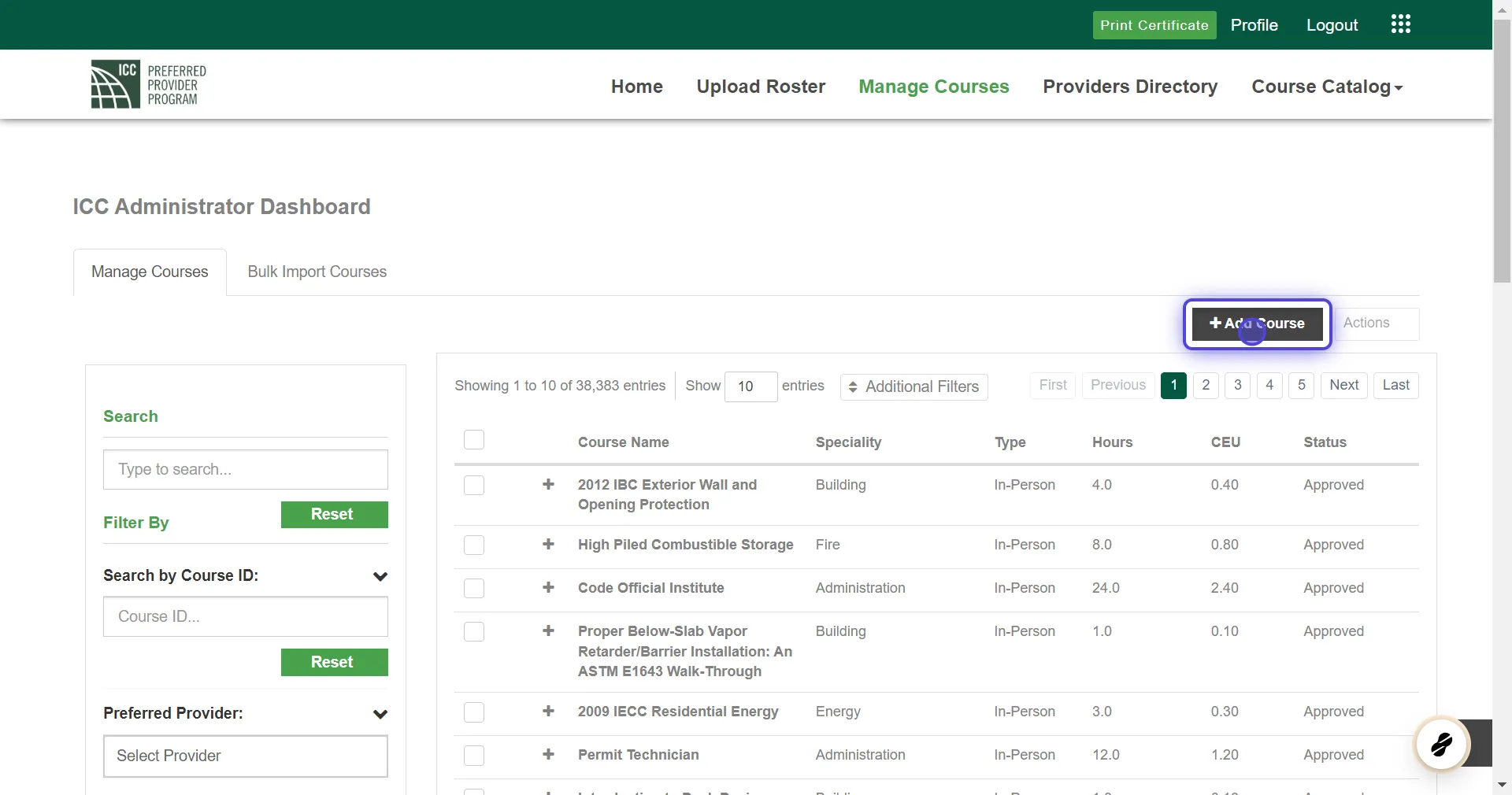The width and height of the screenshot is (1512, 795).
Task: Check the Proper Below-Slab Vapor Retarder row
Action: coord(474,631)
